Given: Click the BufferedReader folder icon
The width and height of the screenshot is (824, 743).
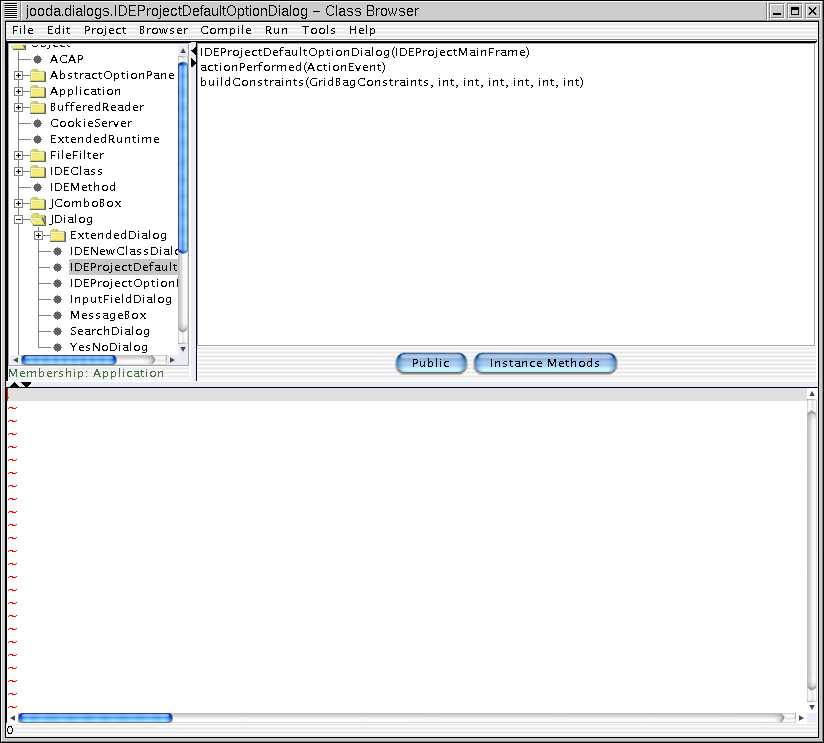Looking at the screenshot, I should 38,108.
